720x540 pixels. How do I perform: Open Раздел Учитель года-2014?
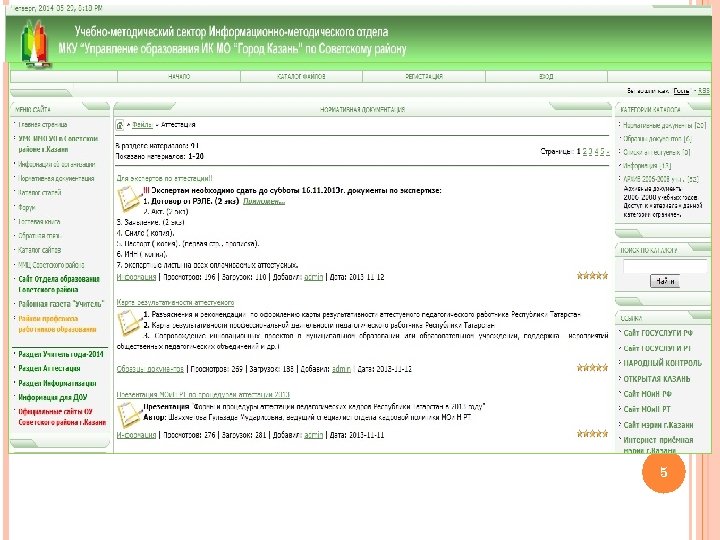click(61, 354)
